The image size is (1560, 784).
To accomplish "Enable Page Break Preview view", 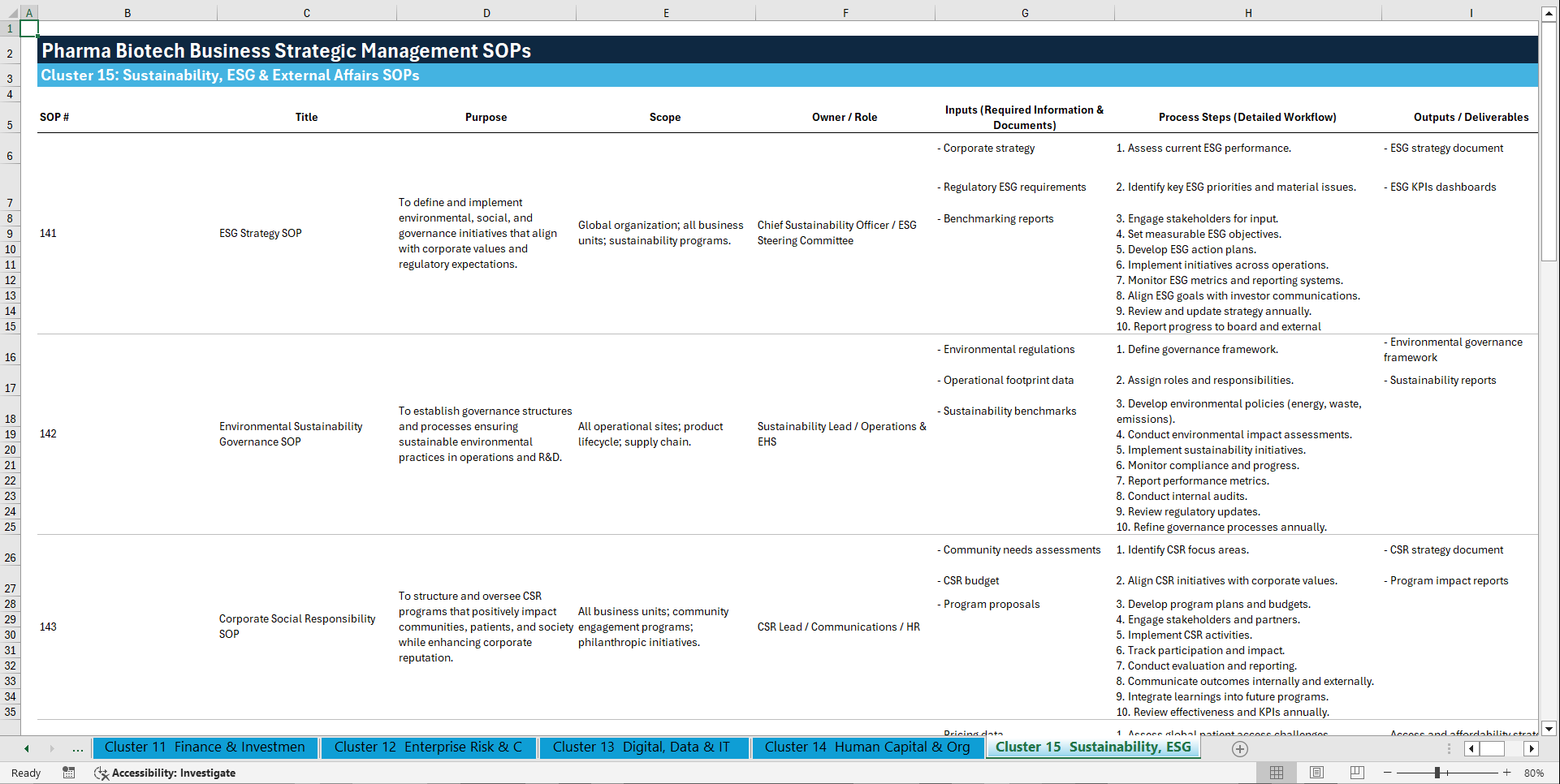I will tap(1356, 773).
